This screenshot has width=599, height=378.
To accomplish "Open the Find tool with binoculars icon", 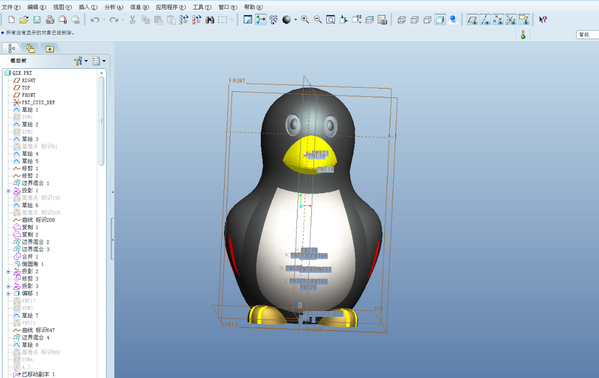I will (210, 19).
